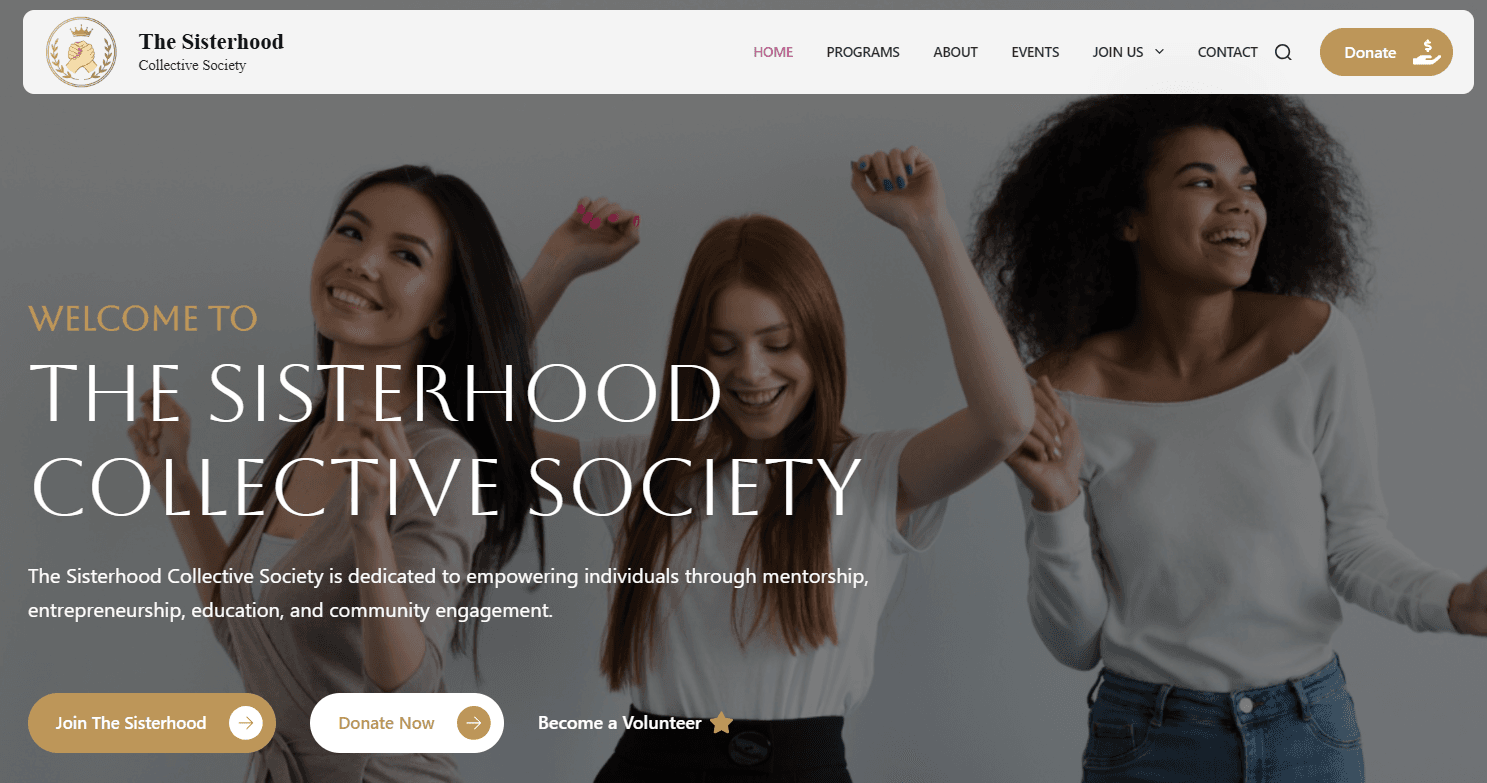Click arrow circle on Join The Sisterhood
This screenshot has height=783, width=1487.
[245, 722]
